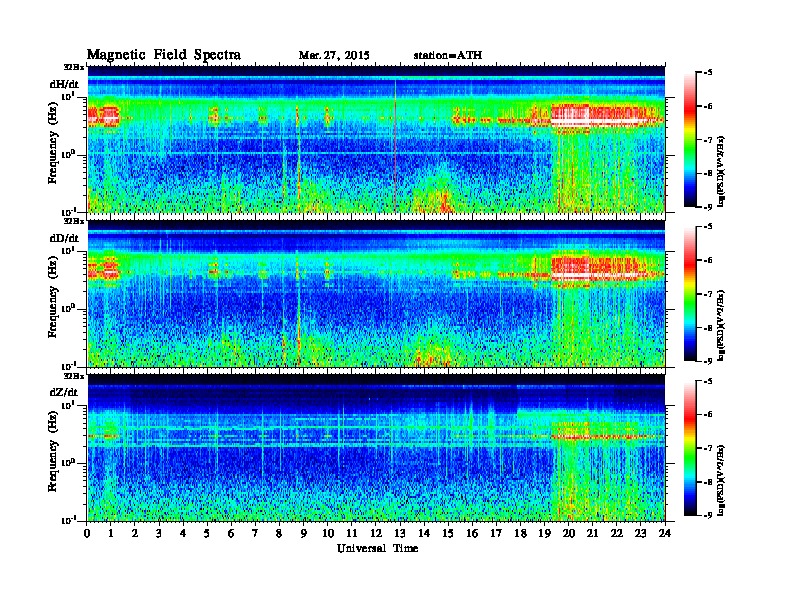
Task: Click the "dH/dt" panel label
Action: (x=64, y=84)
